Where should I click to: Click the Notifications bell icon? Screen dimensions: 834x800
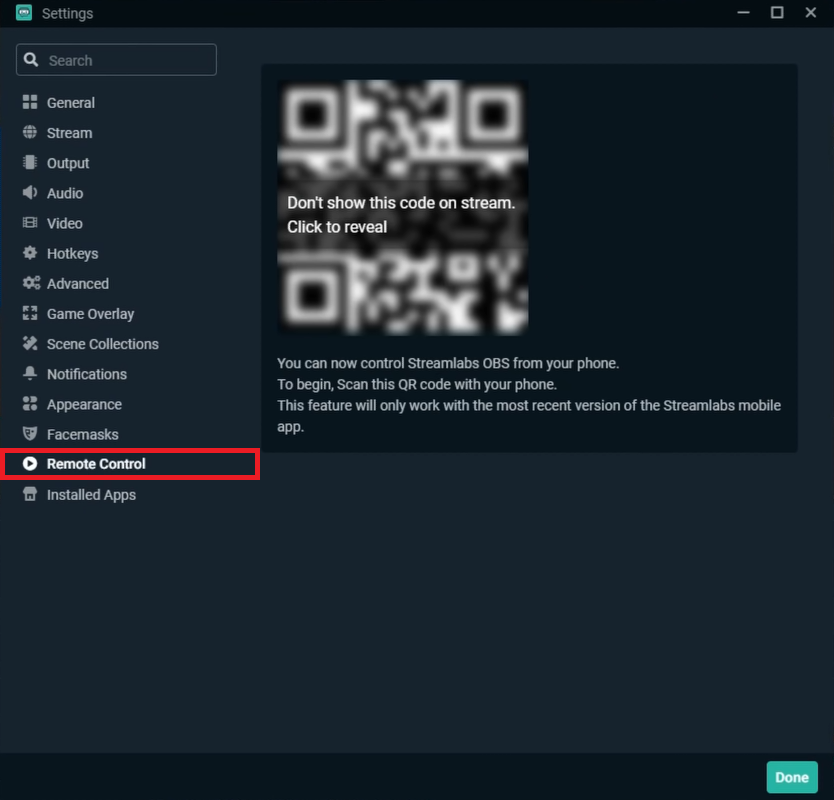[30, 373]
